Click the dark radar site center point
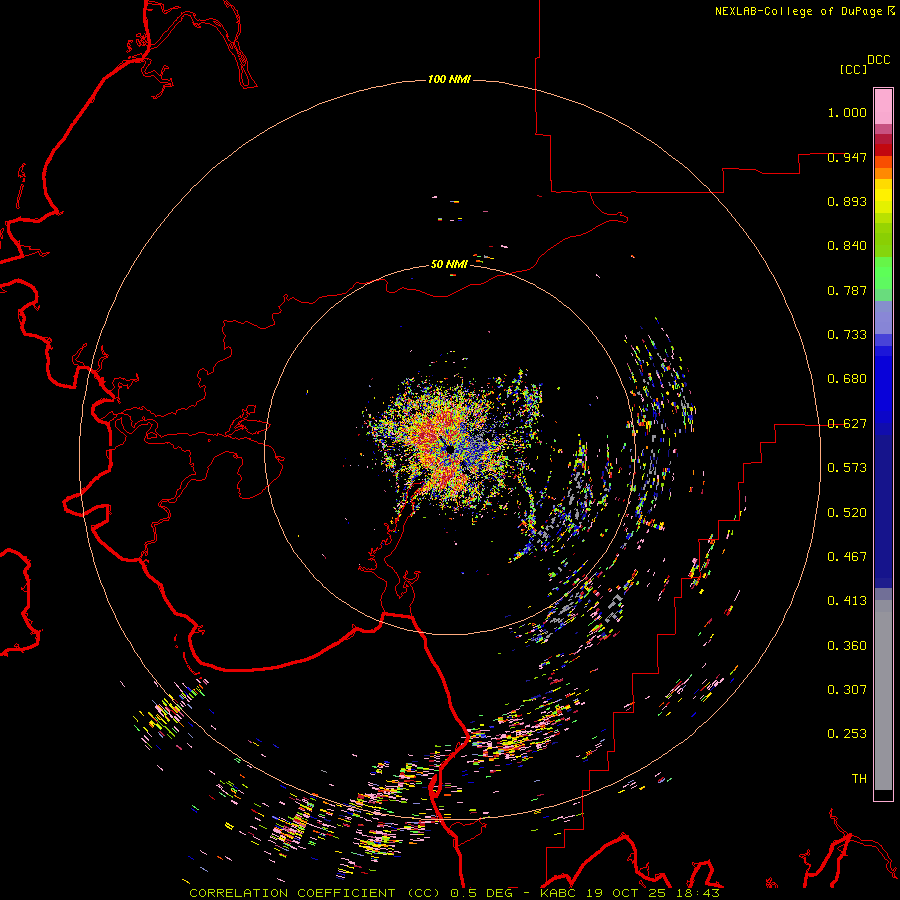The image size is (900, 900). (x=449, y=449)
